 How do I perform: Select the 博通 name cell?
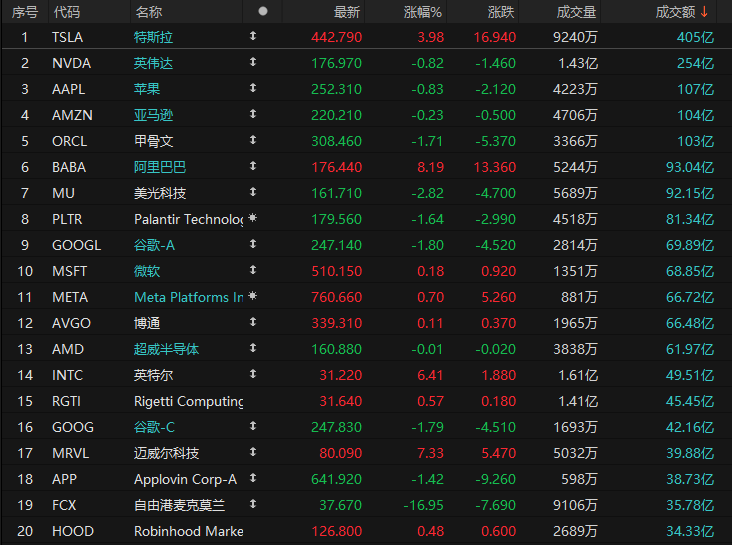click(147, 323)
